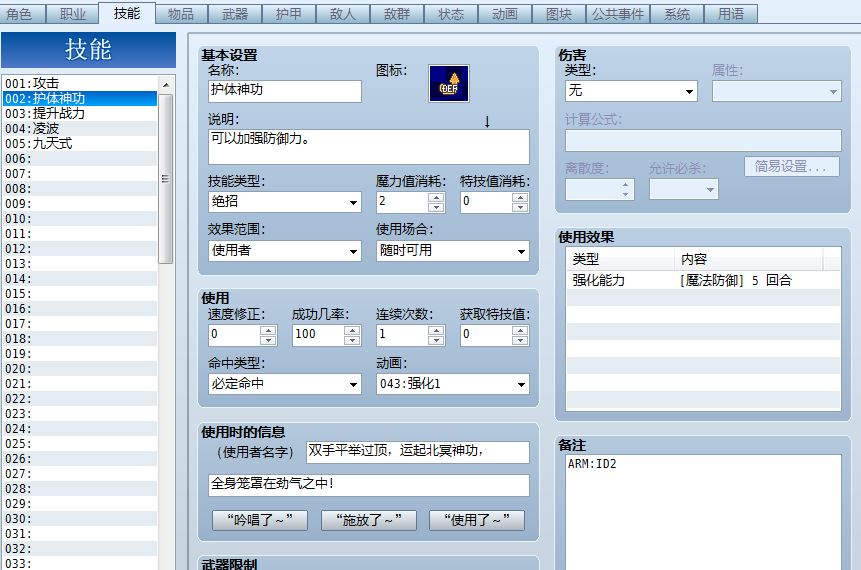The width and height of the screenshot is (861, 570).
Task: Open the 图块 tab
Action: tap(559, 14)
